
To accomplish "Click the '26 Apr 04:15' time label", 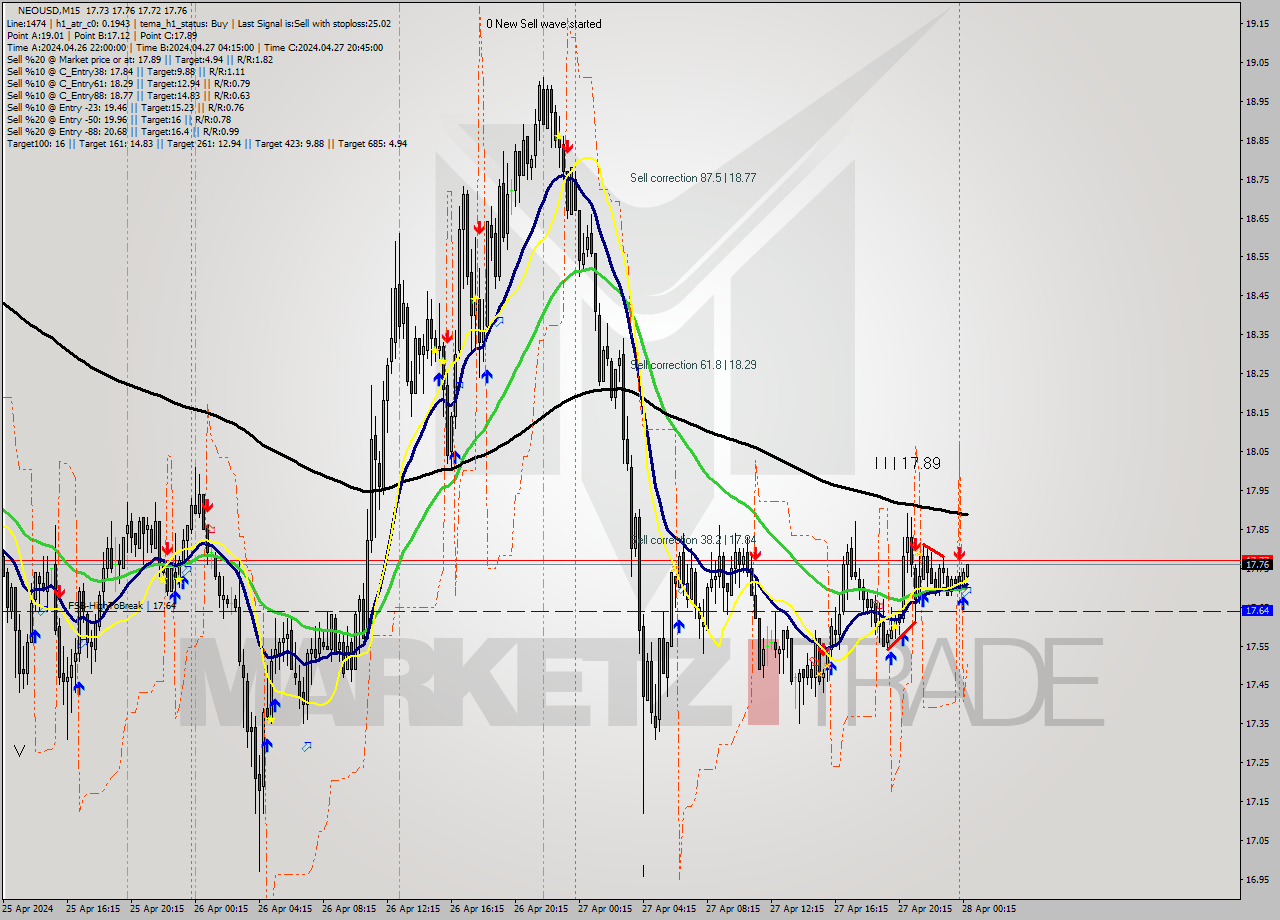I will click(x=284, y=909).
